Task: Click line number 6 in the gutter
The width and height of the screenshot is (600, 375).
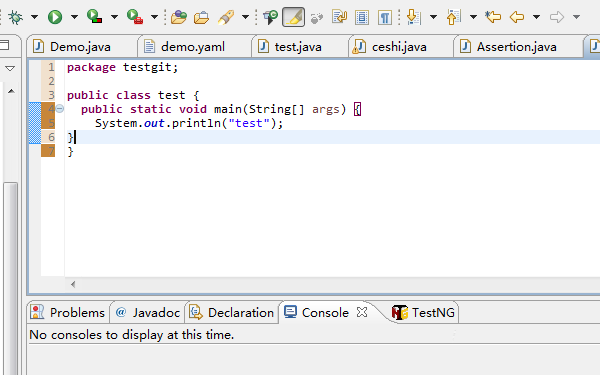Action: coord(51,137)
